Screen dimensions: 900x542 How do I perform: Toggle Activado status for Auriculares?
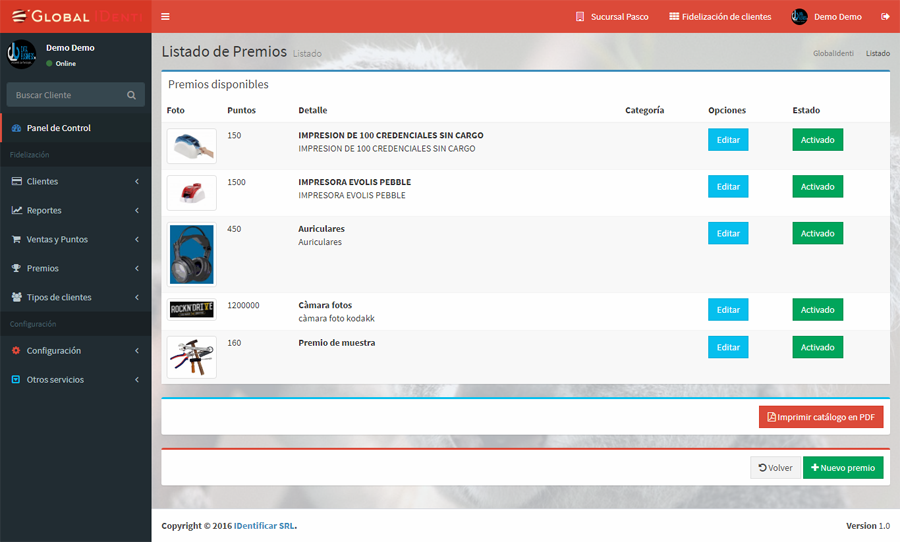click(x=817, y=233)
